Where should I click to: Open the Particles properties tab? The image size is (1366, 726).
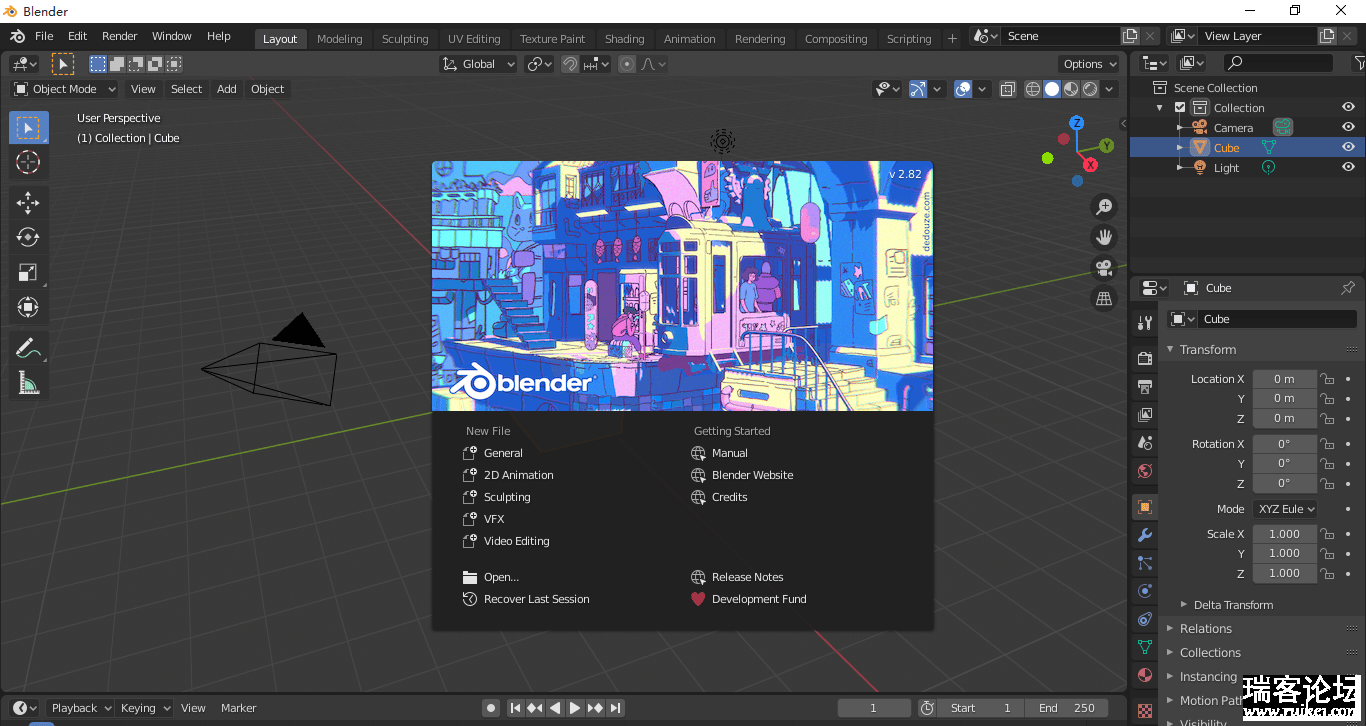(1145, 563)
